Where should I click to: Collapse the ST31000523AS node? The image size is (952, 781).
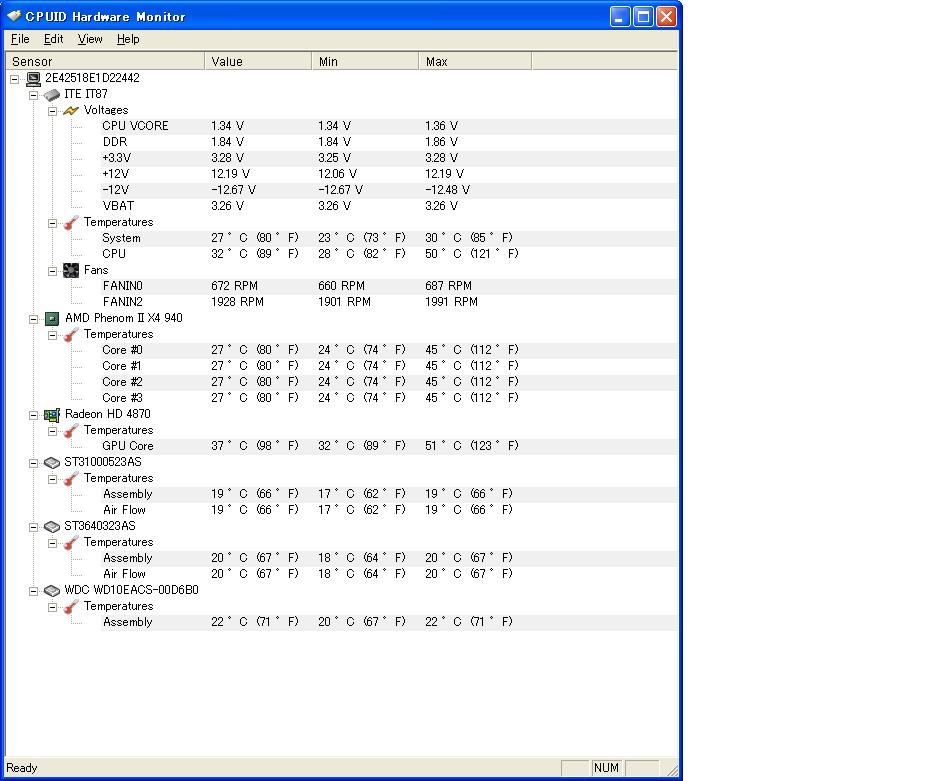coord(33,463)
